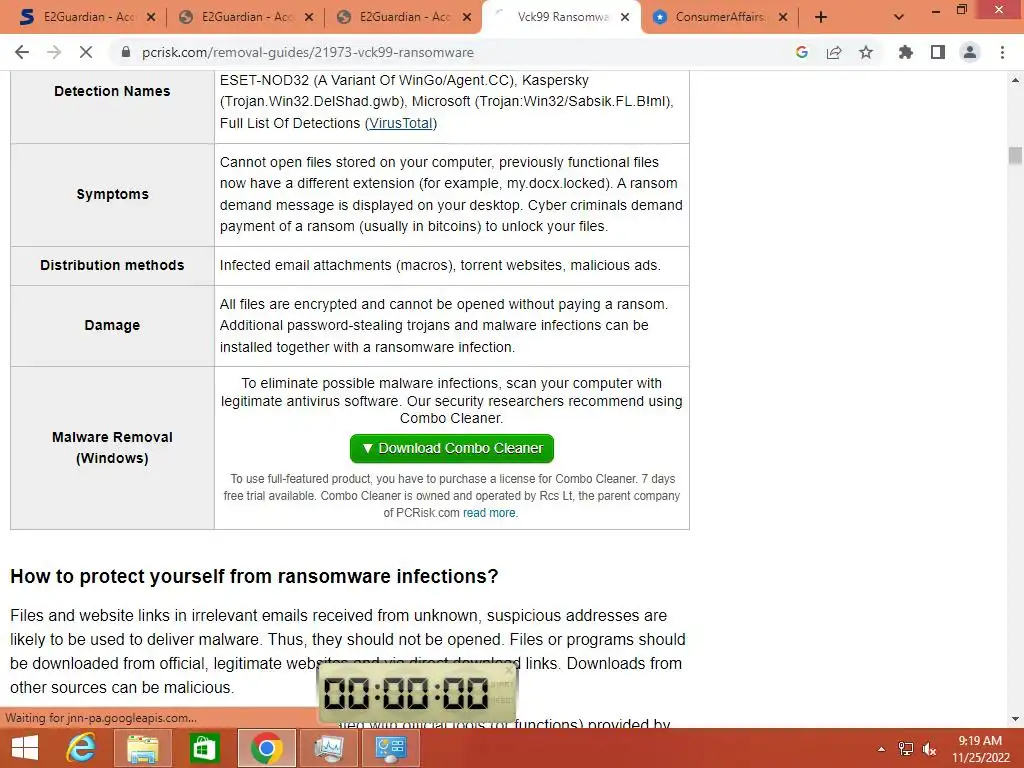This screenshot has width=1024, height=768.
Task: Open the Windows Store taskbar icon
Action: [204, 748]
